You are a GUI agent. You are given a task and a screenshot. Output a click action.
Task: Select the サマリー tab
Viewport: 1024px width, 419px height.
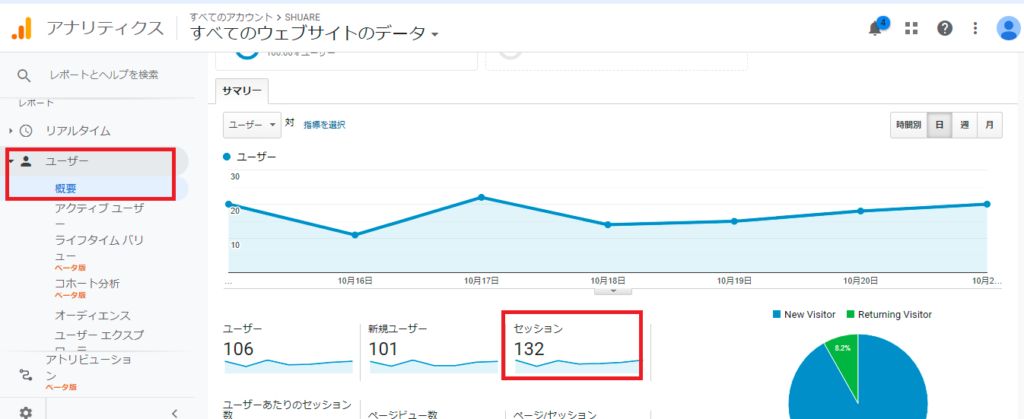[x=242, y=91]
